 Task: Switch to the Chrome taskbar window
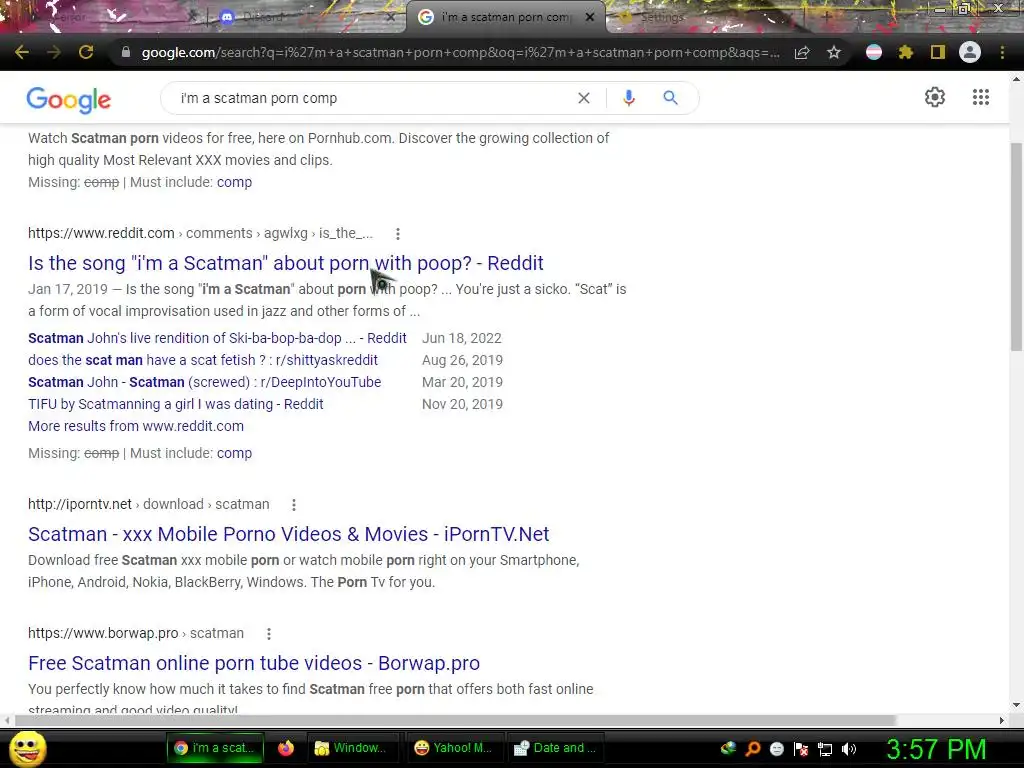click(x=215, y=748)
